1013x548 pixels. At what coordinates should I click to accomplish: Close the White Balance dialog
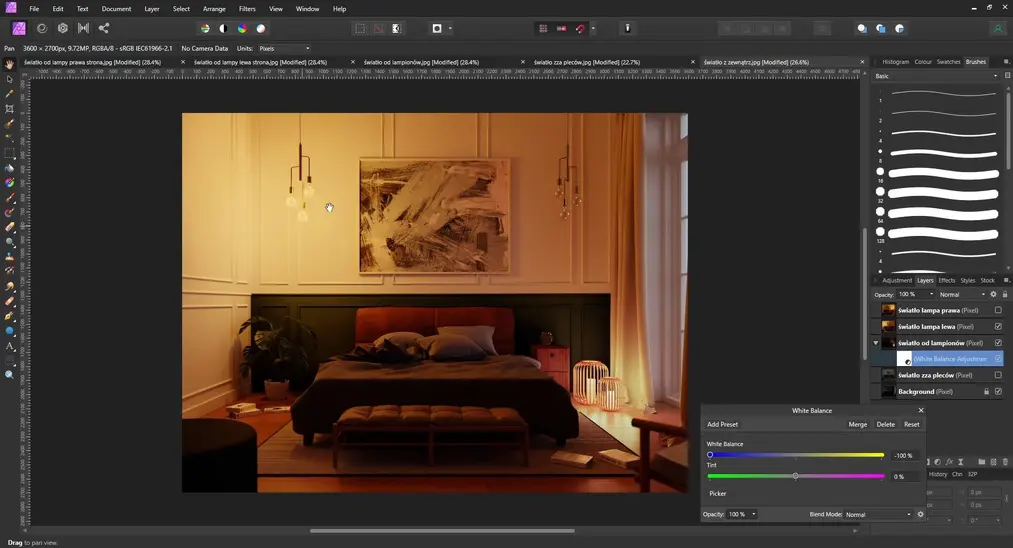pyautogui.click(x=921, y=410)
